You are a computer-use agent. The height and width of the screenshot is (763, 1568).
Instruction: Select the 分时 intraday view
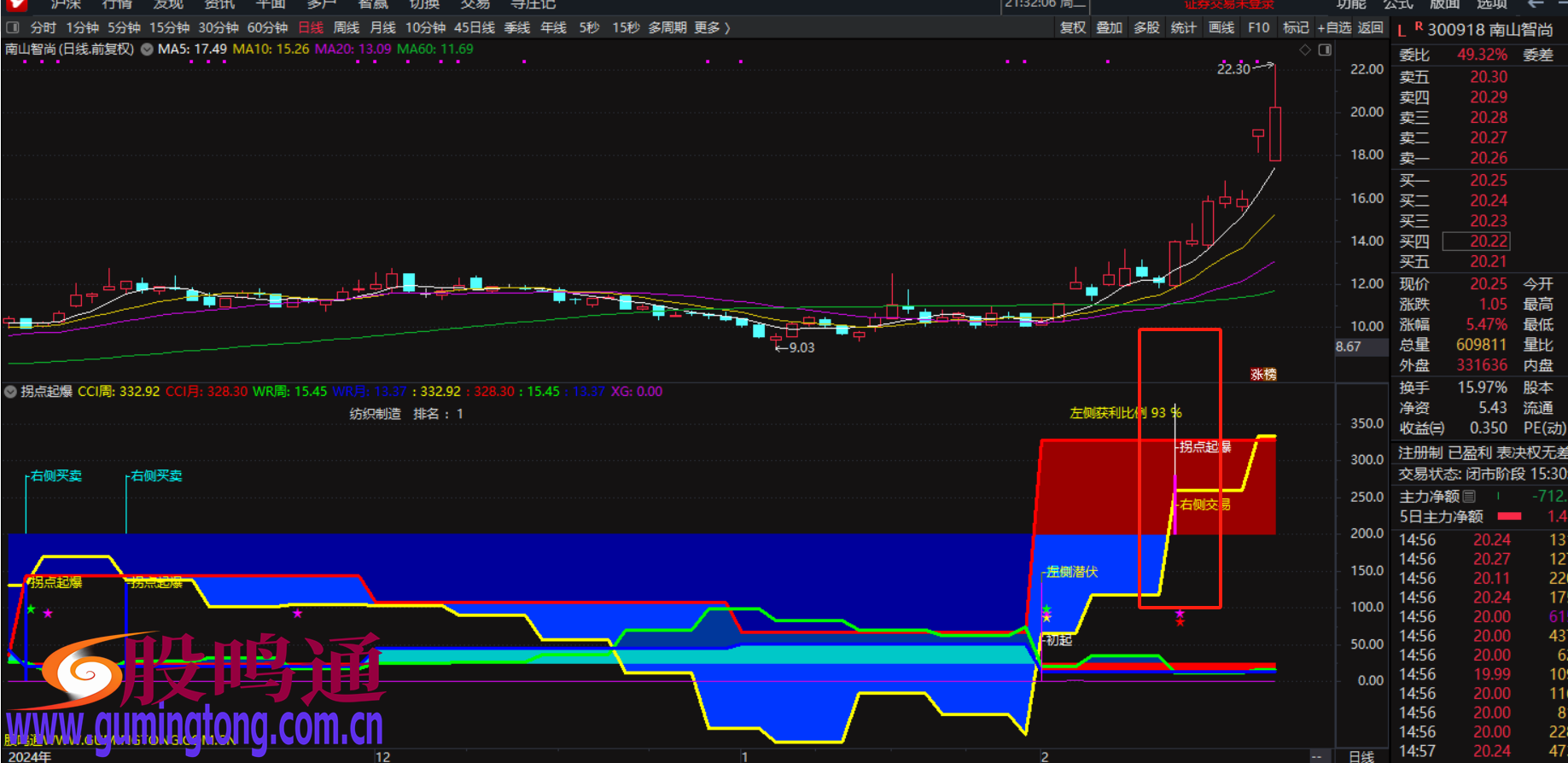click(43, 27)
